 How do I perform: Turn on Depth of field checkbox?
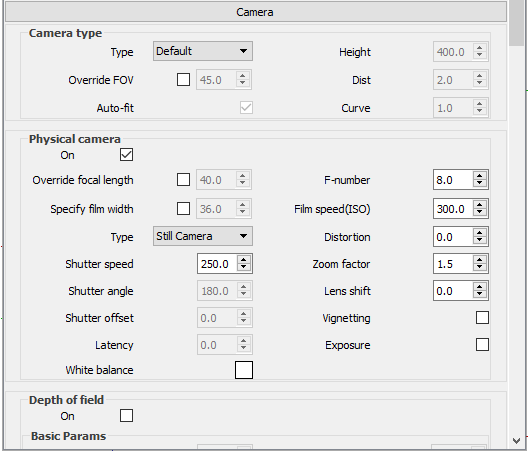click(x=126, y=416)
